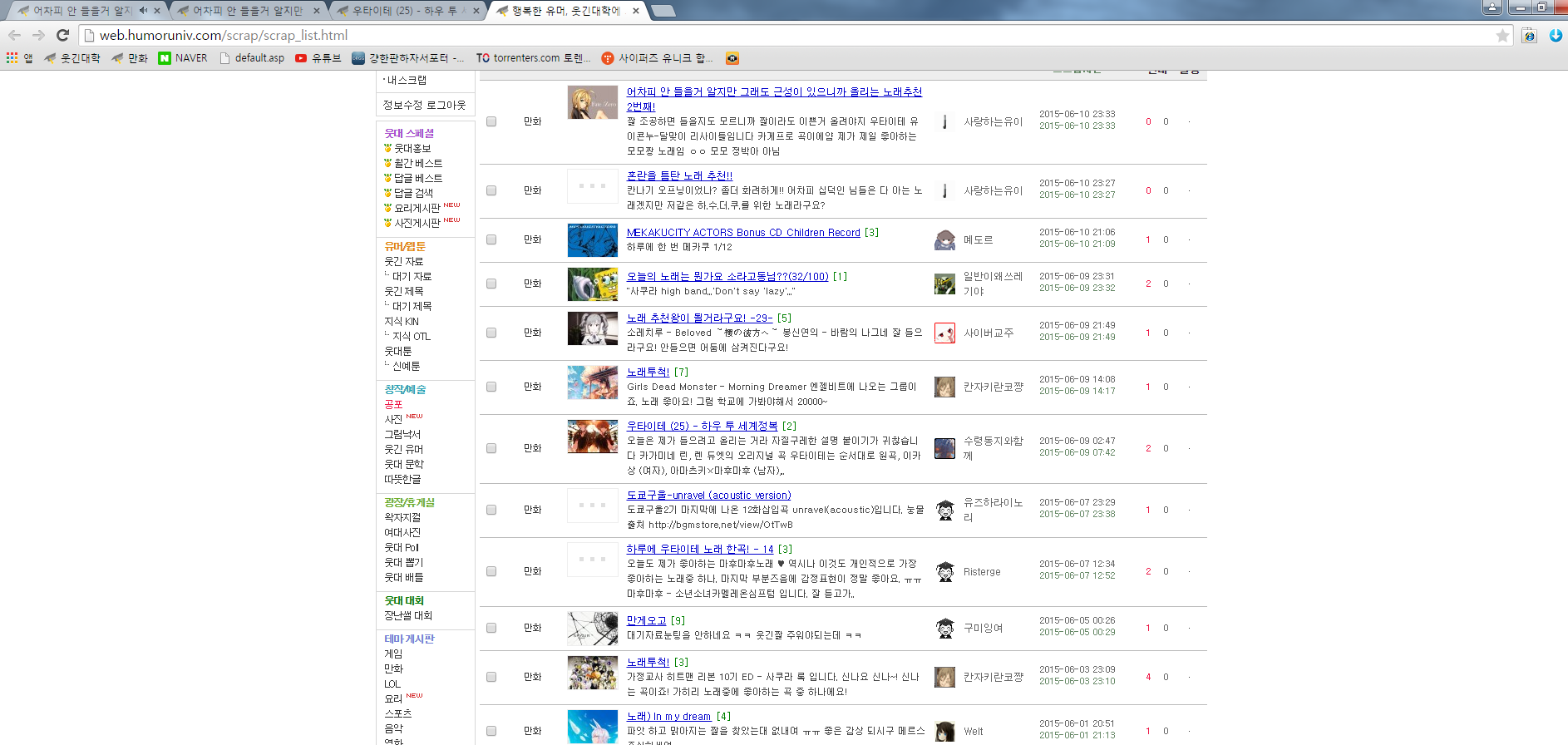Screen dimensions: 1568x745
Task: Open the Chrome user profile button
Action: (1492, 7)
